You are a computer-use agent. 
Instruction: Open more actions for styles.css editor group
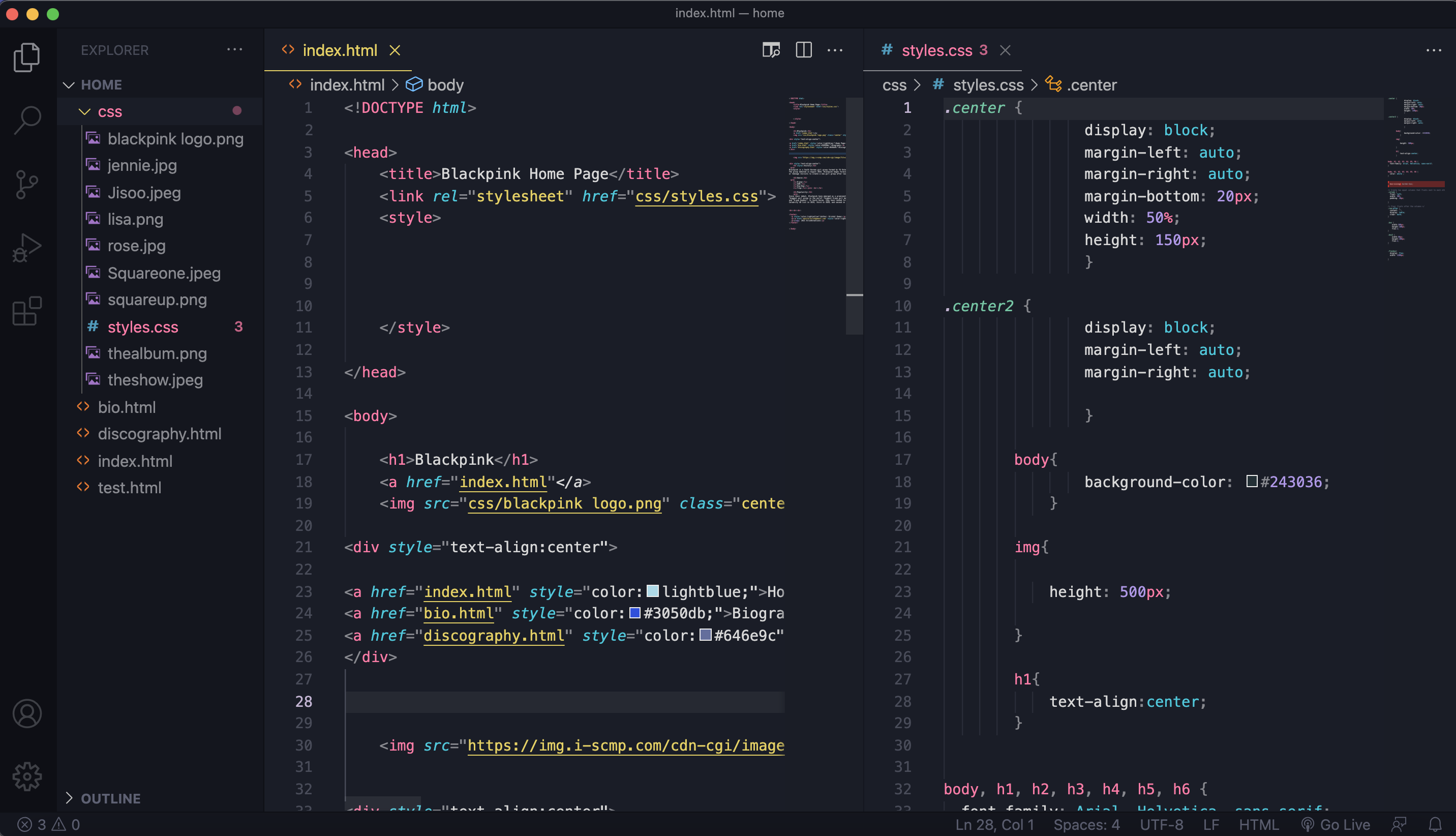1434,50
